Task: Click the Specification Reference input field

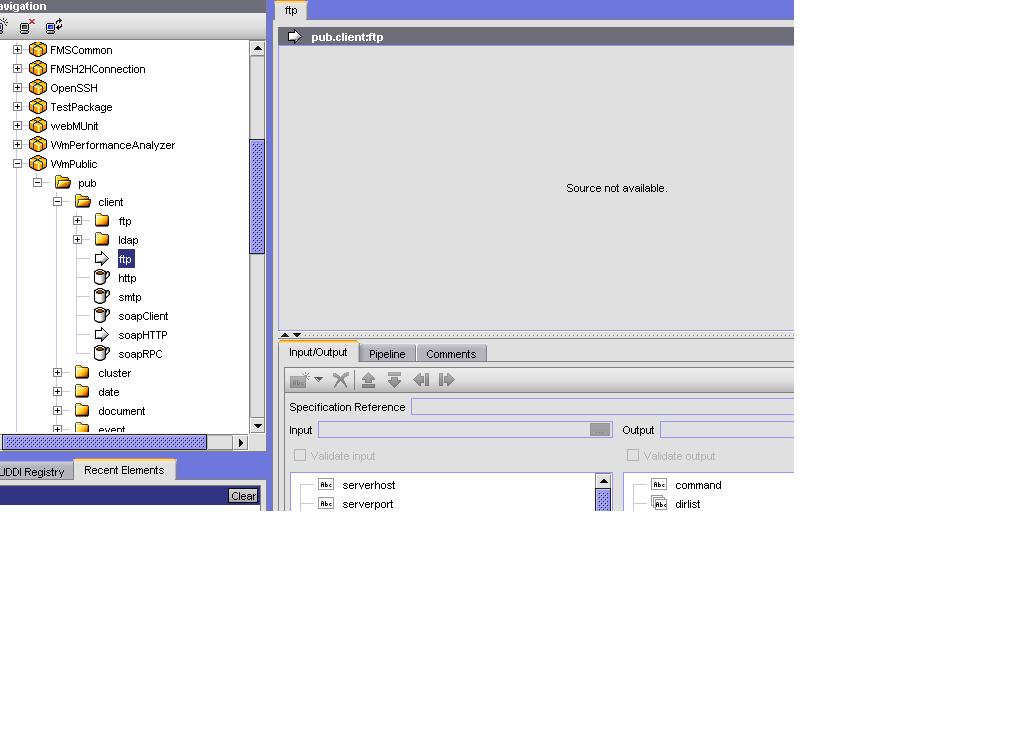Action: [x=602, y=406]
